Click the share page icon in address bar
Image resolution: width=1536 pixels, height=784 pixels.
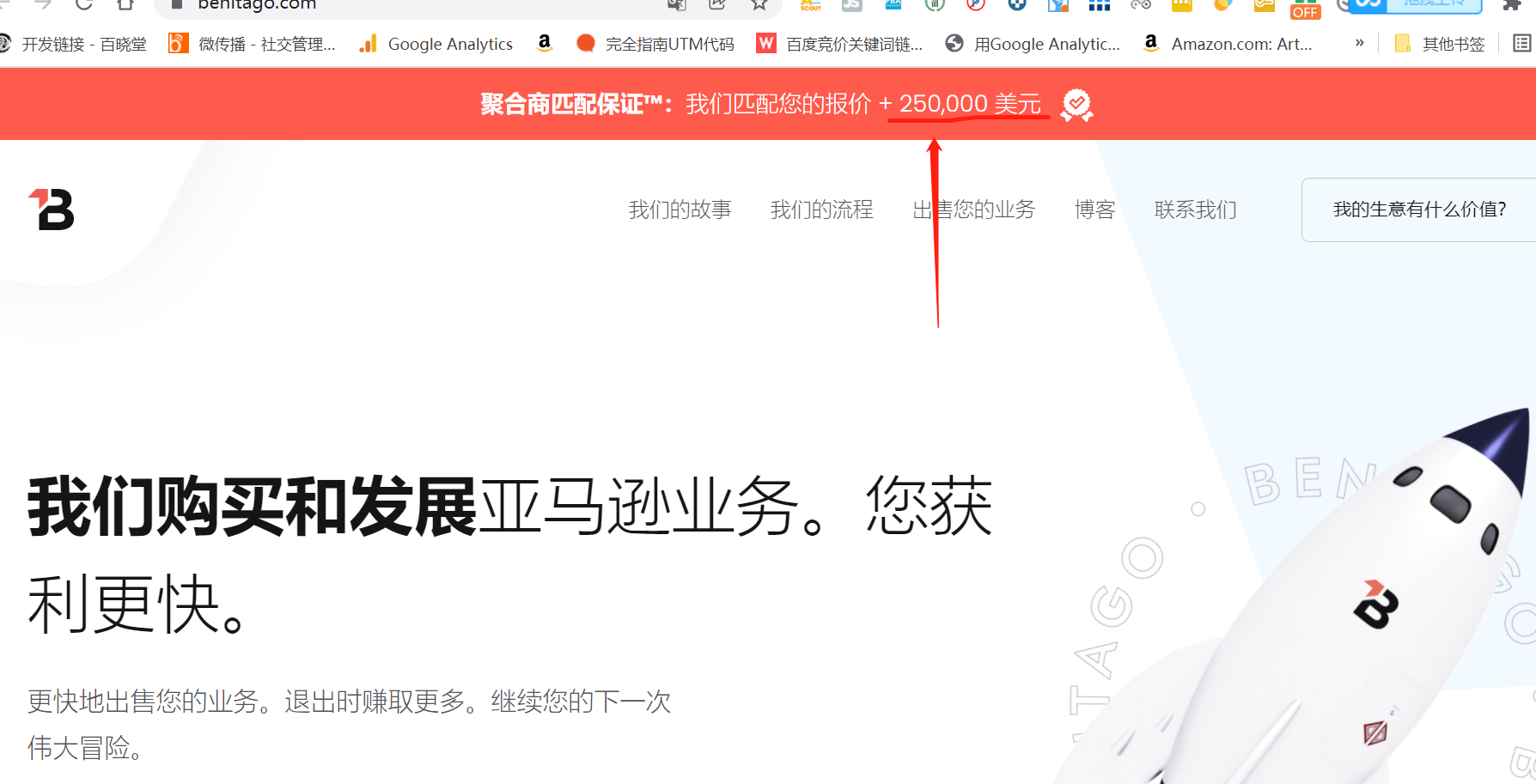click(x=717, y=5)
